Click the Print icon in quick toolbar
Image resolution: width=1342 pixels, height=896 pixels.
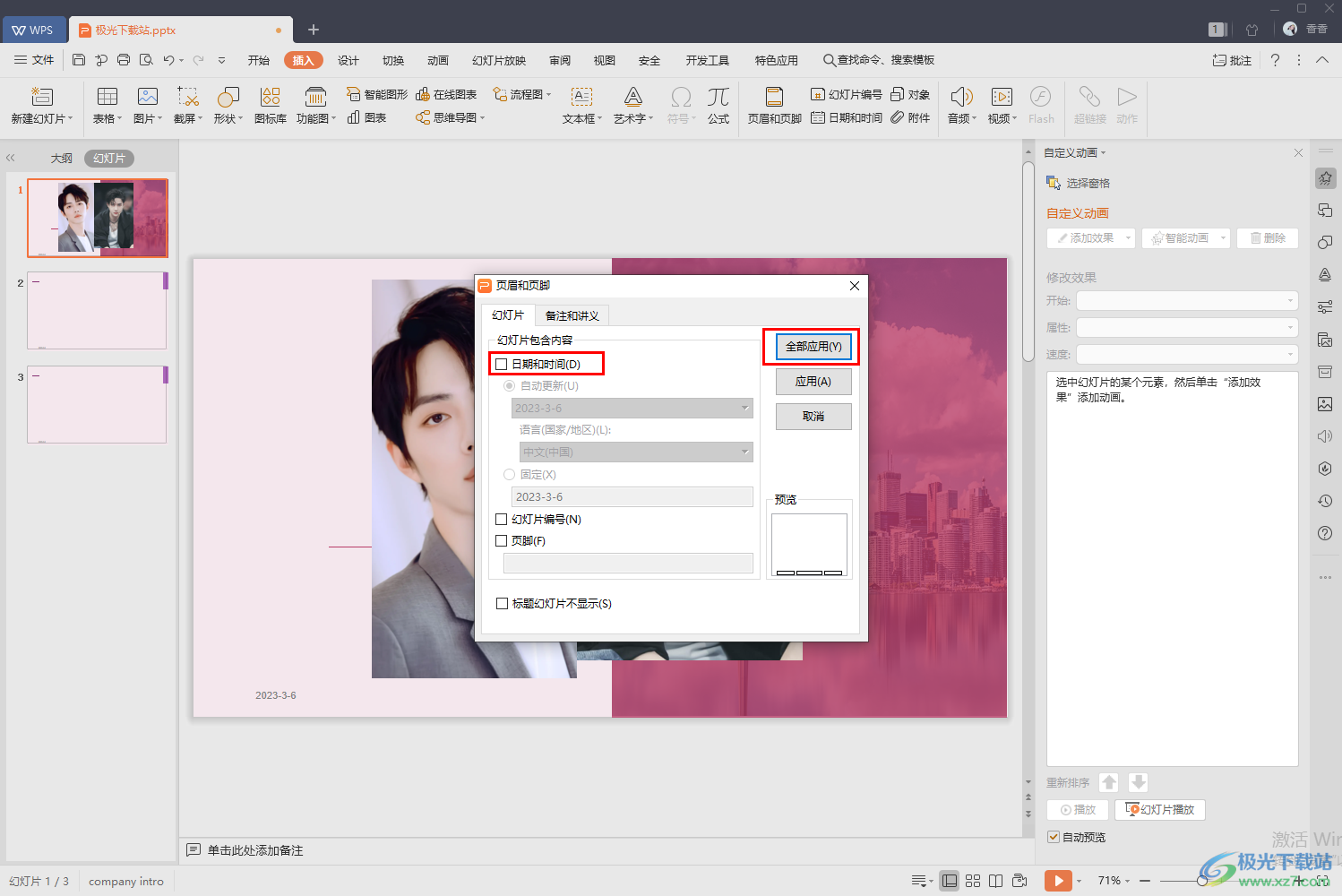pyautogui.click(x=124, y=60)
